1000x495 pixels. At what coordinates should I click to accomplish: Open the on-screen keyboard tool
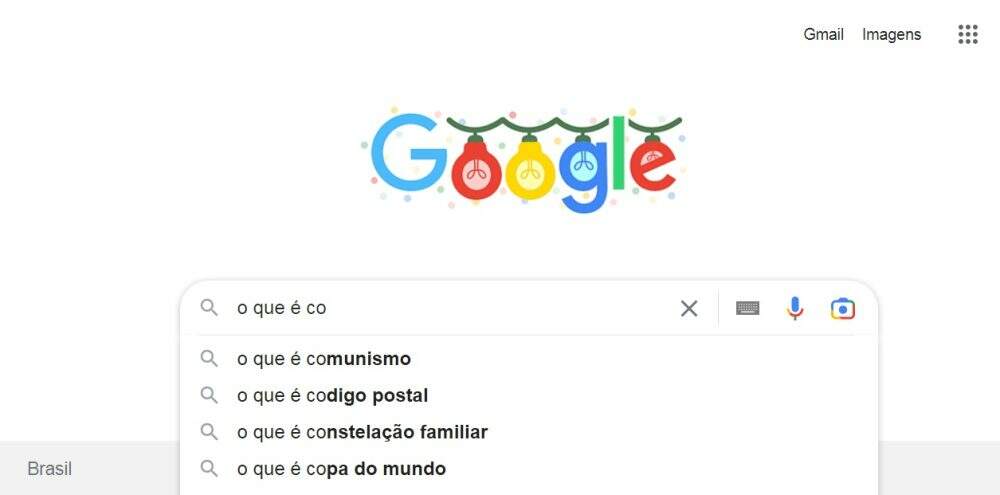[x=747, y=308]
